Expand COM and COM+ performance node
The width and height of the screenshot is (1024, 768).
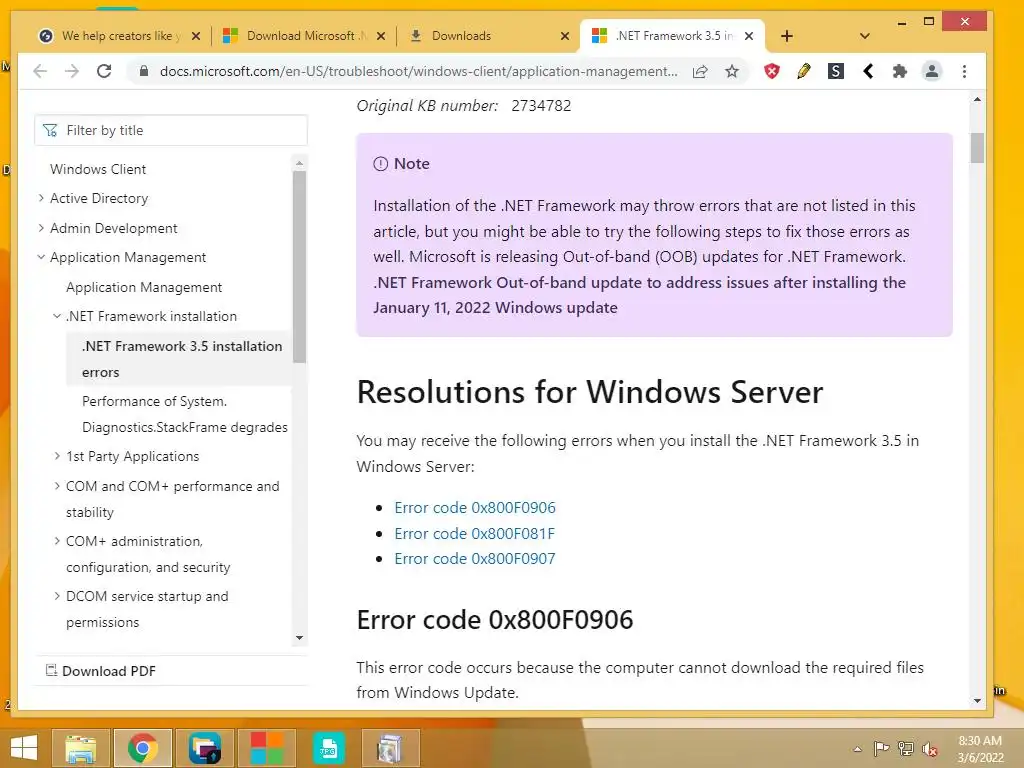click(x=57, y=486)
